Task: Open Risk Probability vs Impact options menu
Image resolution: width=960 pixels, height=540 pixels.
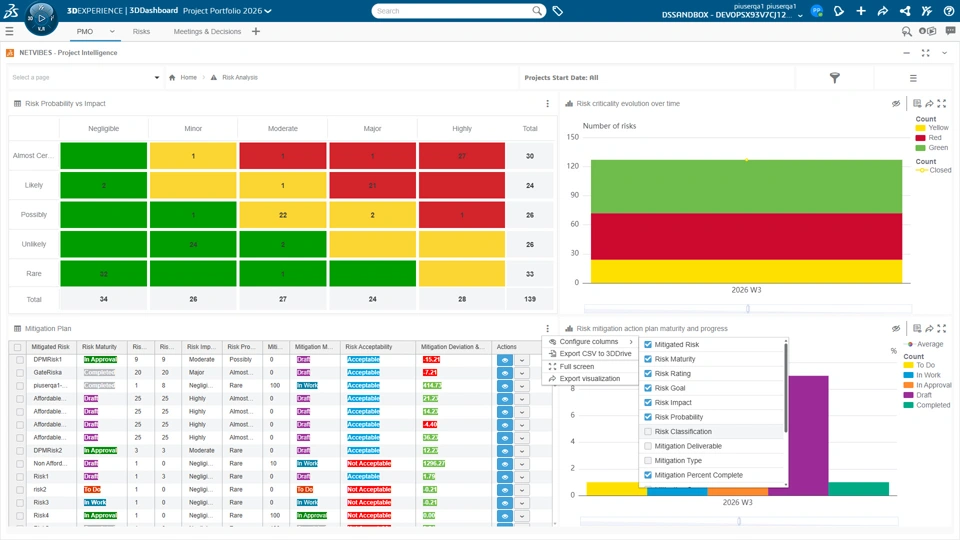Action: pos(547,103)
